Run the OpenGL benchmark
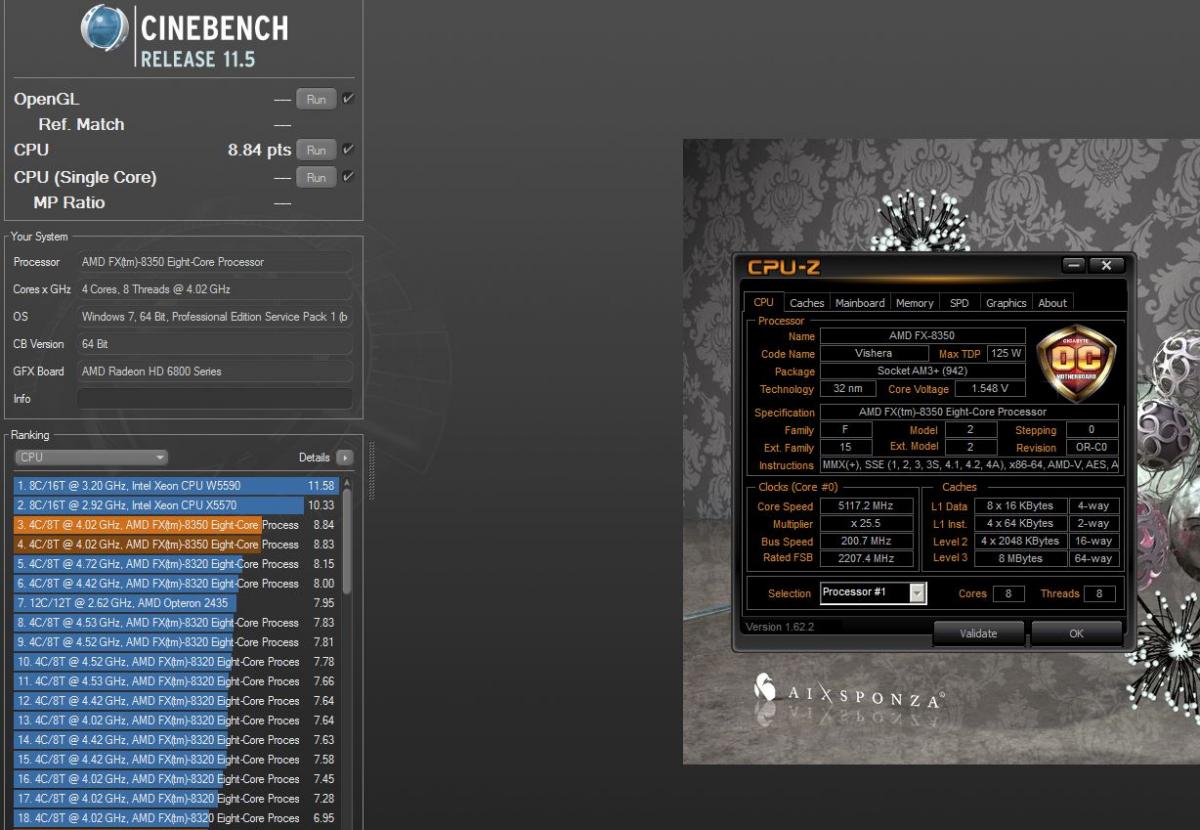The width and height of the screenshot is (1200, 830). (x=316, y=100)
